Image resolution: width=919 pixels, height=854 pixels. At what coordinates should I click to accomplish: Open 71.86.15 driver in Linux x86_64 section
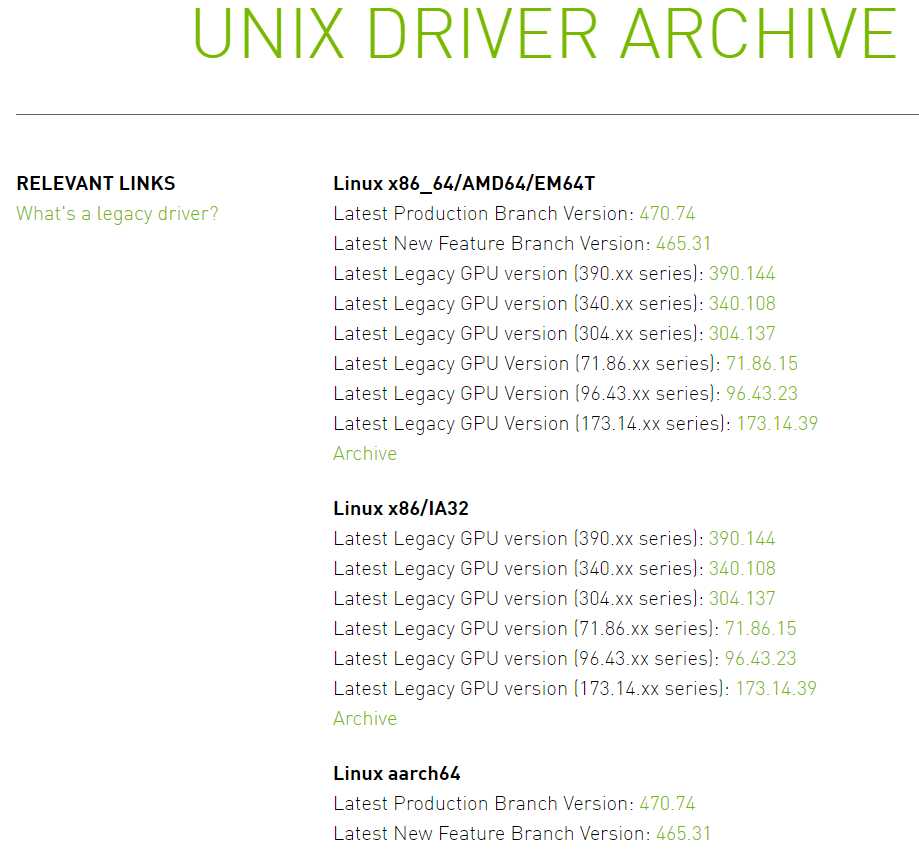click(x=762, y=363)
